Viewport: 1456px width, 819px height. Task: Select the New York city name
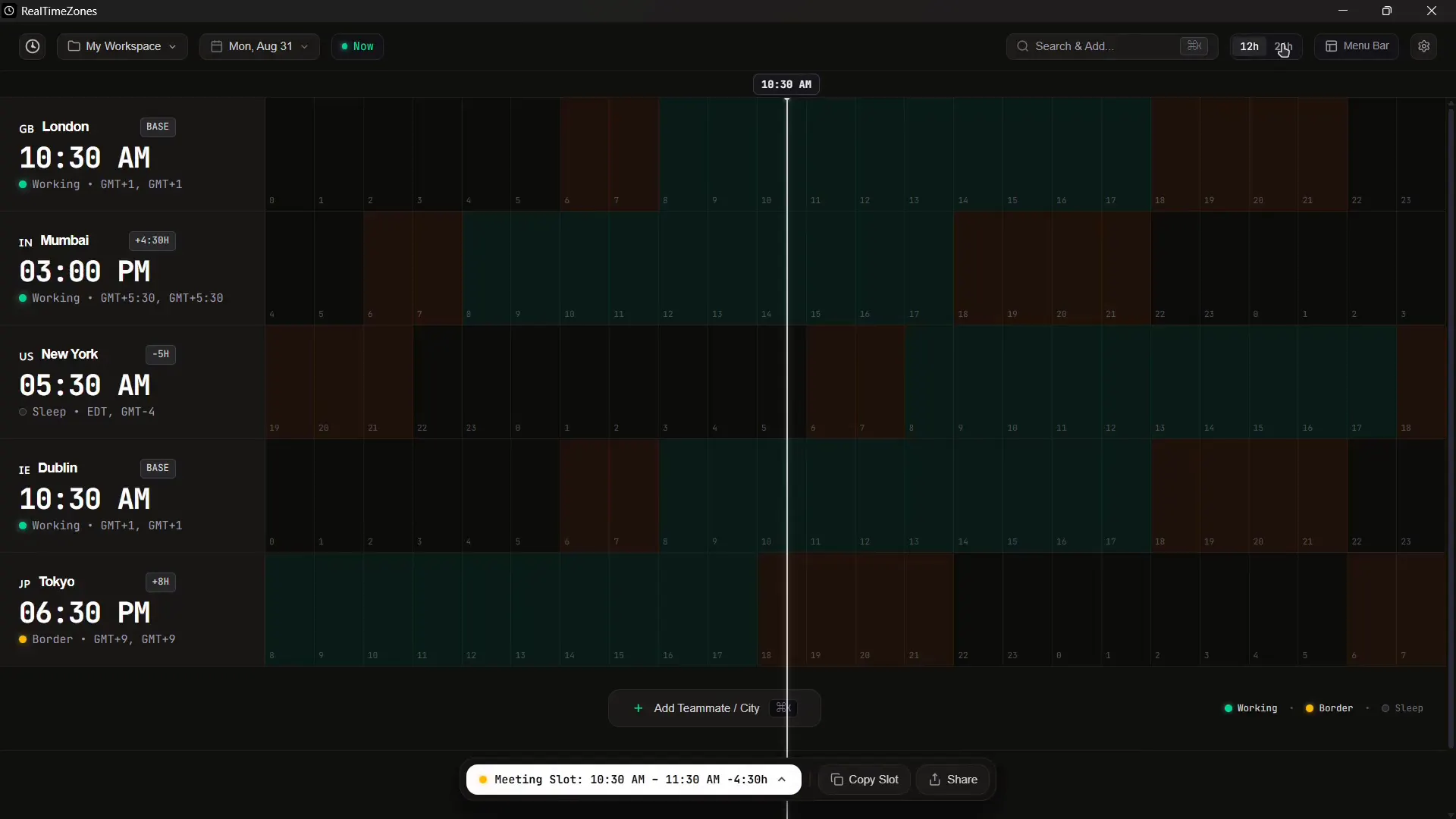70,354
